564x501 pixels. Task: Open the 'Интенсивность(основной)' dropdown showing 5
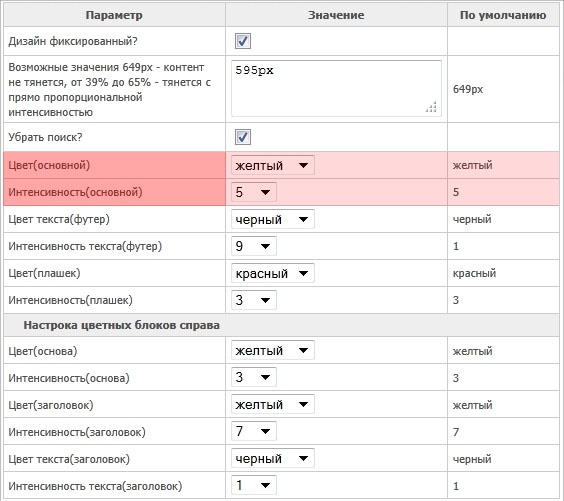[x=254, y=192]
